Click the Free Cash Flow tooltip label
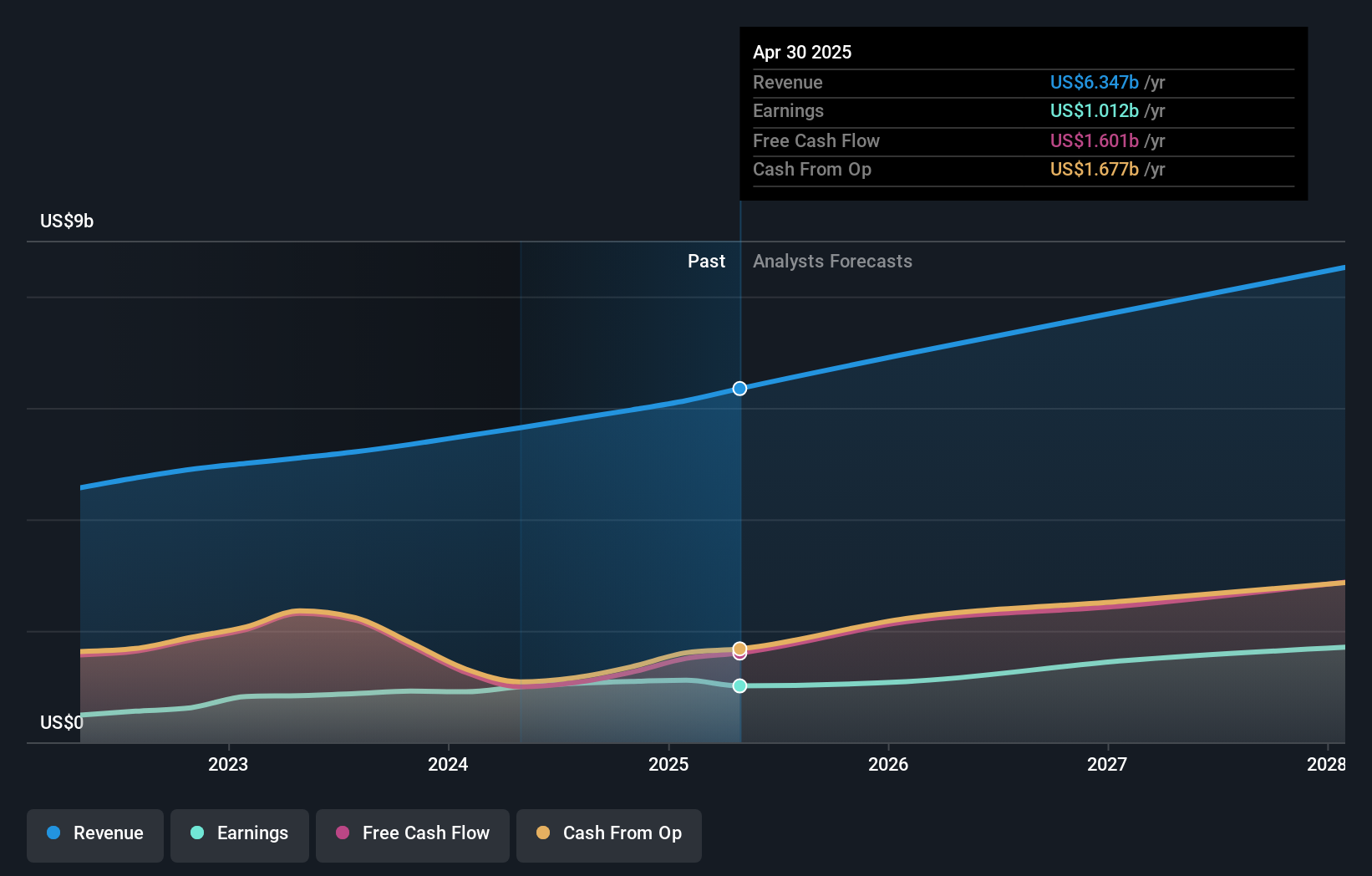Image resolution: width=1372 pixels, height=876 pixels. click(816, 140)
